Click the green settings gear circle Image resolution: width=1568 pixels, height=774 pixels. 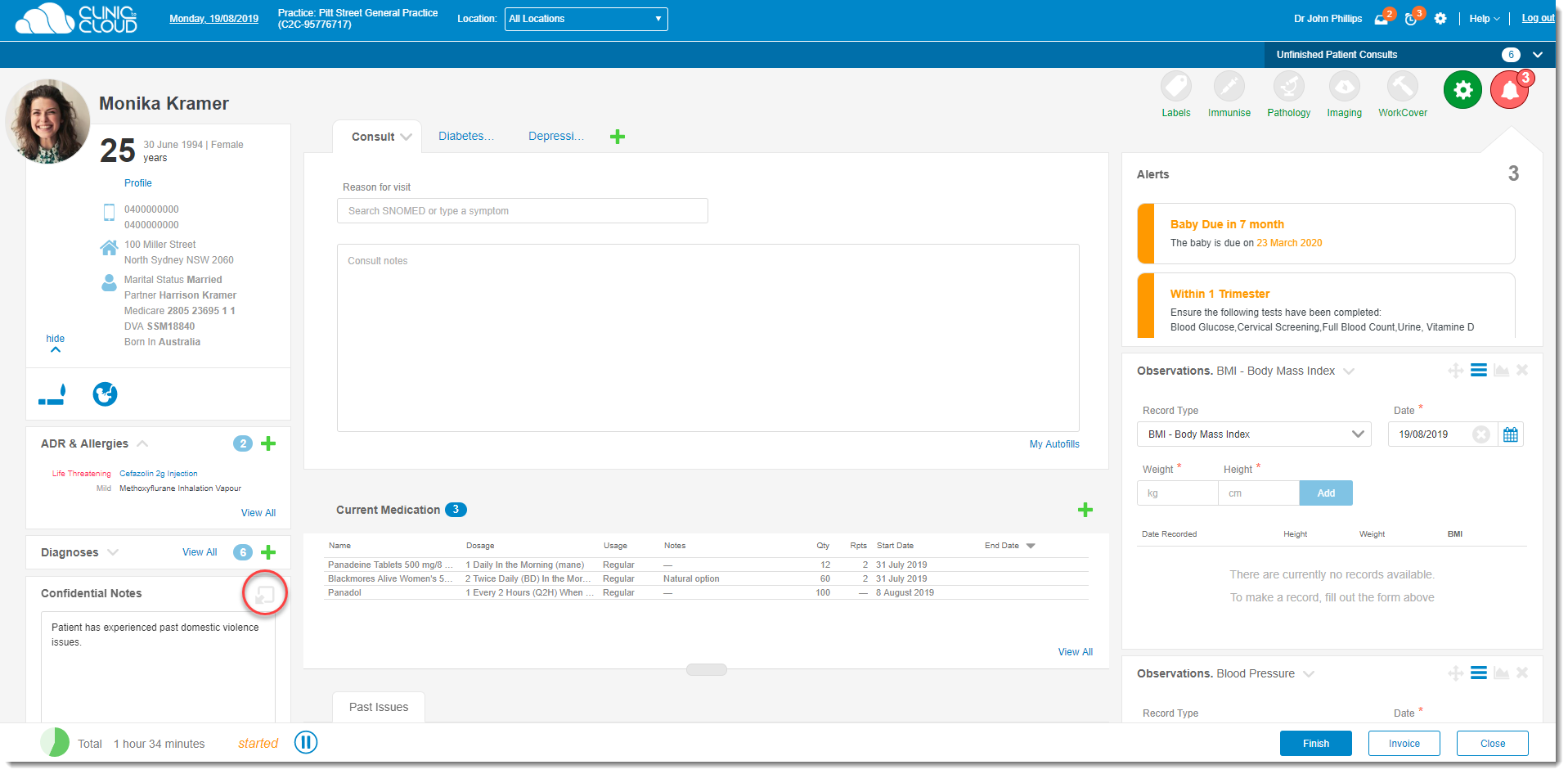coord(1462,89)
